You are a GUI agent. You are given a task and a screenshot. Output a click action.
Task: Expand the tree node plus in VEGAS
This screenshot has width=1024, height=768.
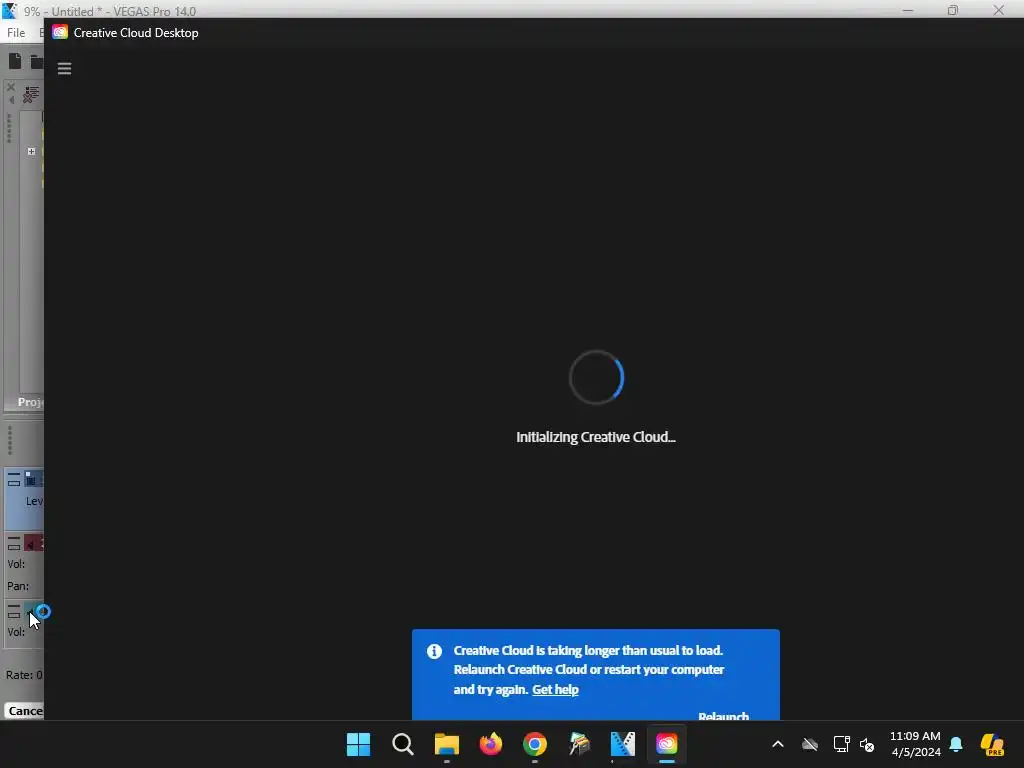pos(31,151)
